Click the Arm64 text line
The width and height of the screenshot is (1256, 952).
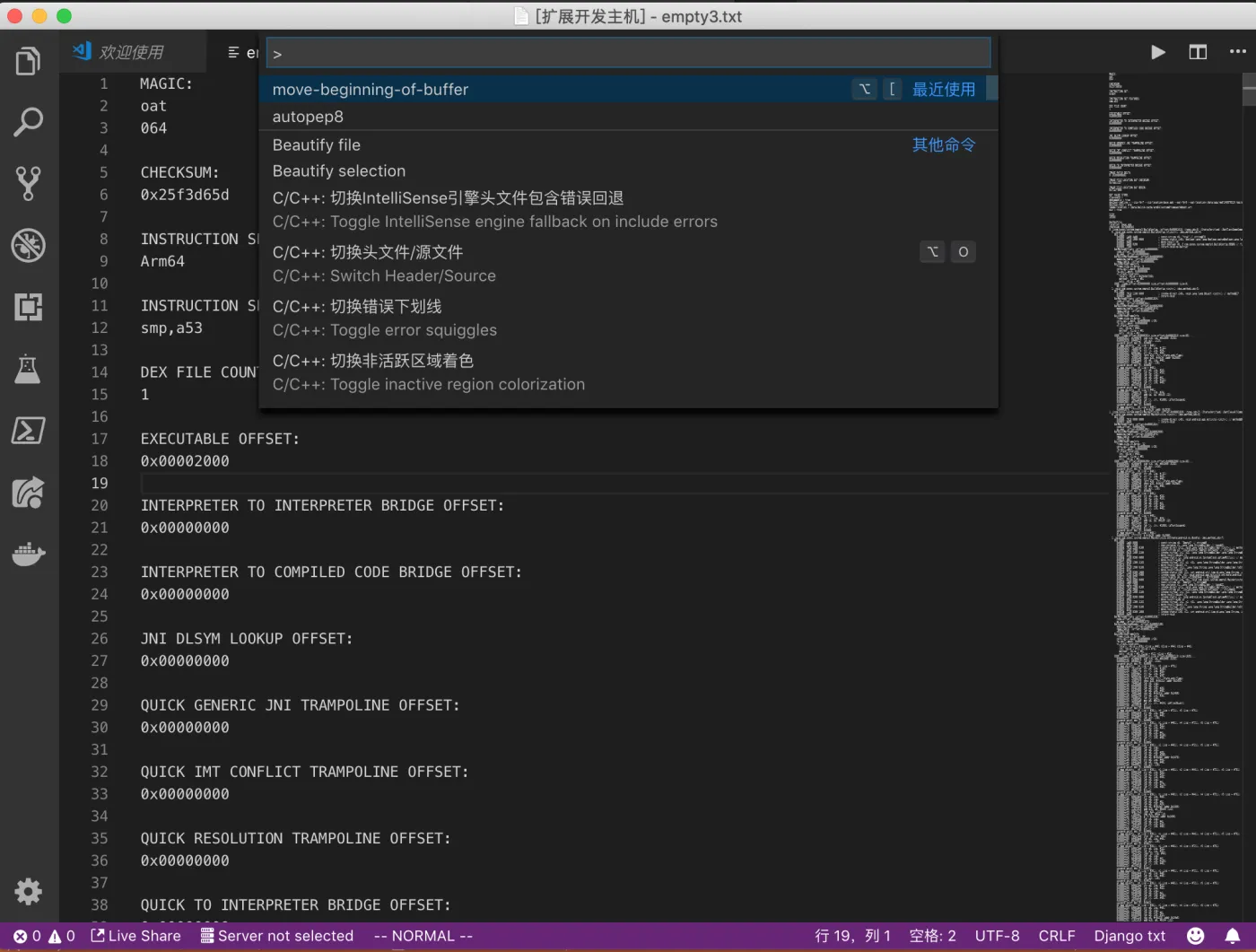(162, 261)
